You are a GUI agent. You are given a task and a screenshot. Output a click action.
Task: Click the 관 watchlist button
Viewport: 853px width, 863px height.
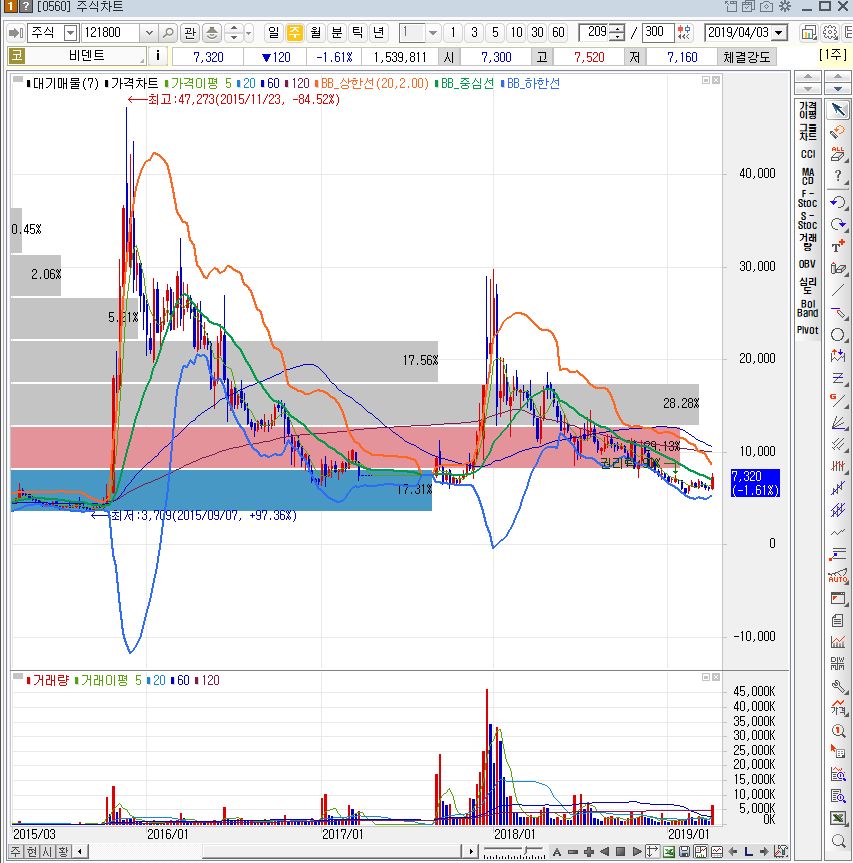(x=190, y=33)
